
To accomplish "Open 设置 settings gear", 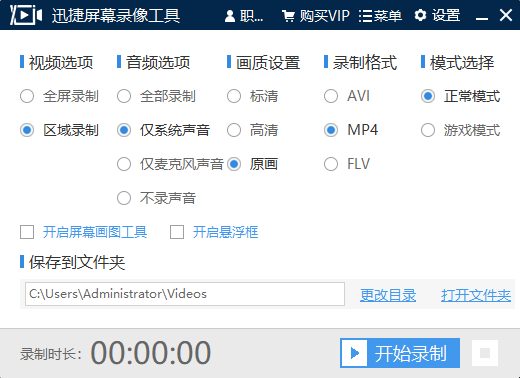I will 437,16.
